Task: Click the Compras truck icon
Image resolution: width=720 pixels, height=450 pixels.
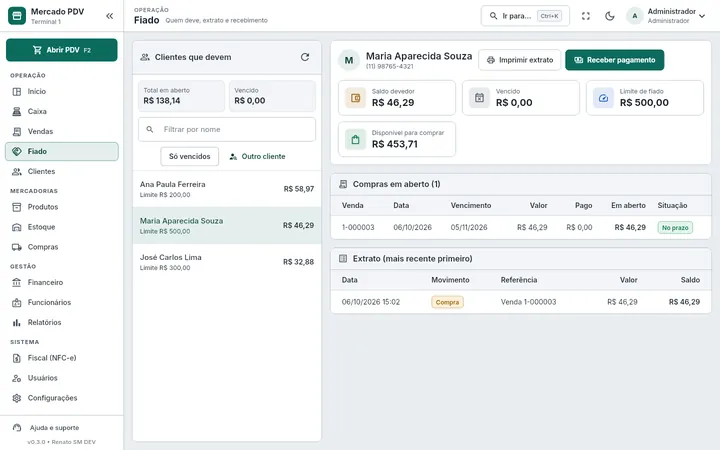Action: (17, 247)
